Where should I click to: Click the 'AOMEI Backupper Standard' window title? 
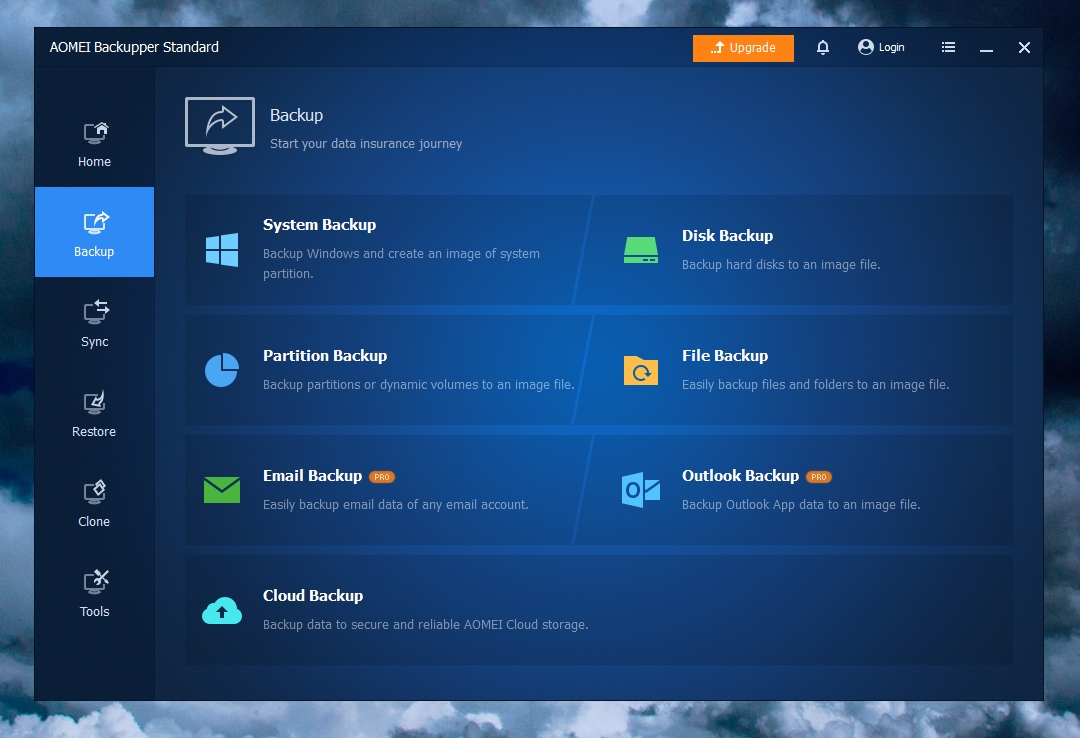tap(134, 47)
